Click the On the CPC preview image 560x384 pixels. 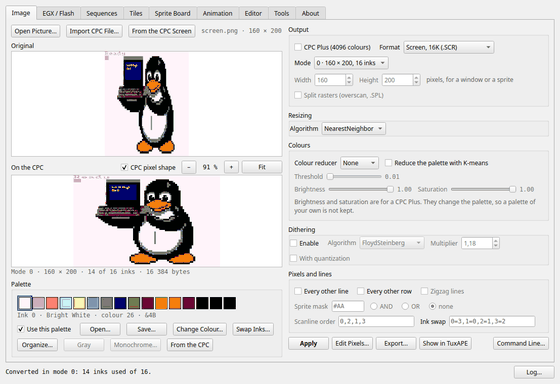147,221
